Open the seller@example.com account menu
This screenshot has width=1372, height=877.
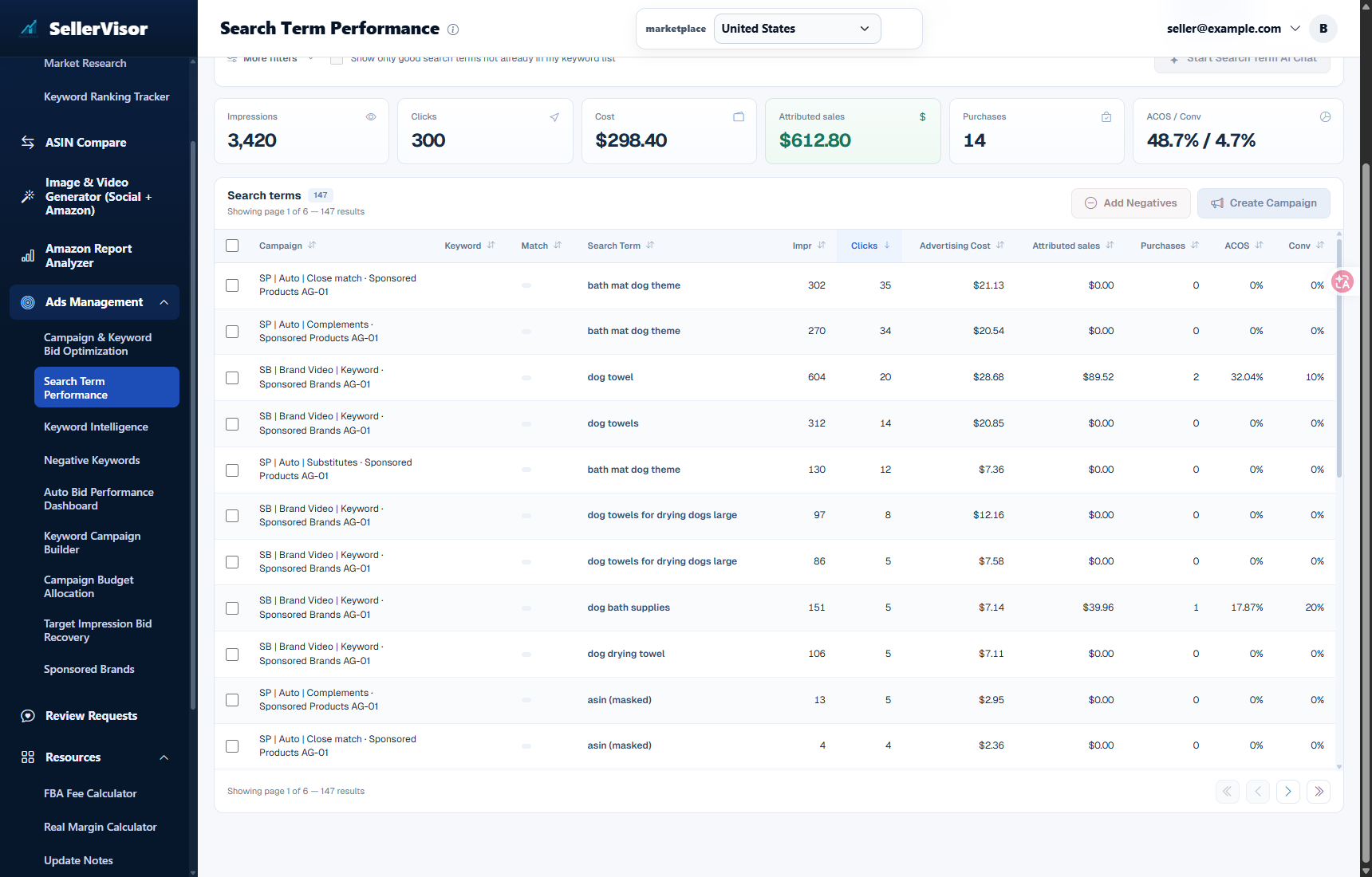pyautogui.click(x=1232, y=29)
